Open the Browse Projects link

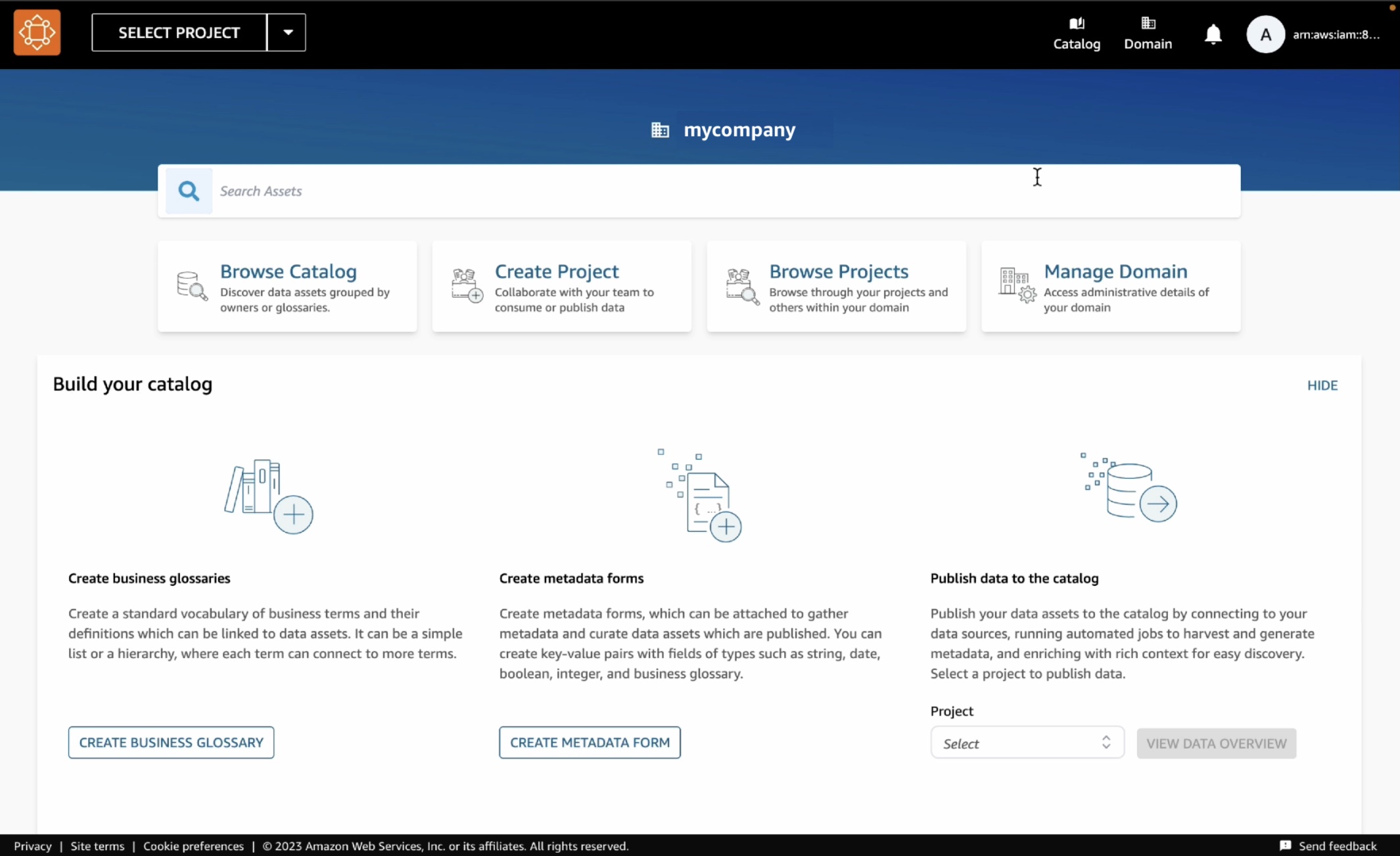click(839, 272)
